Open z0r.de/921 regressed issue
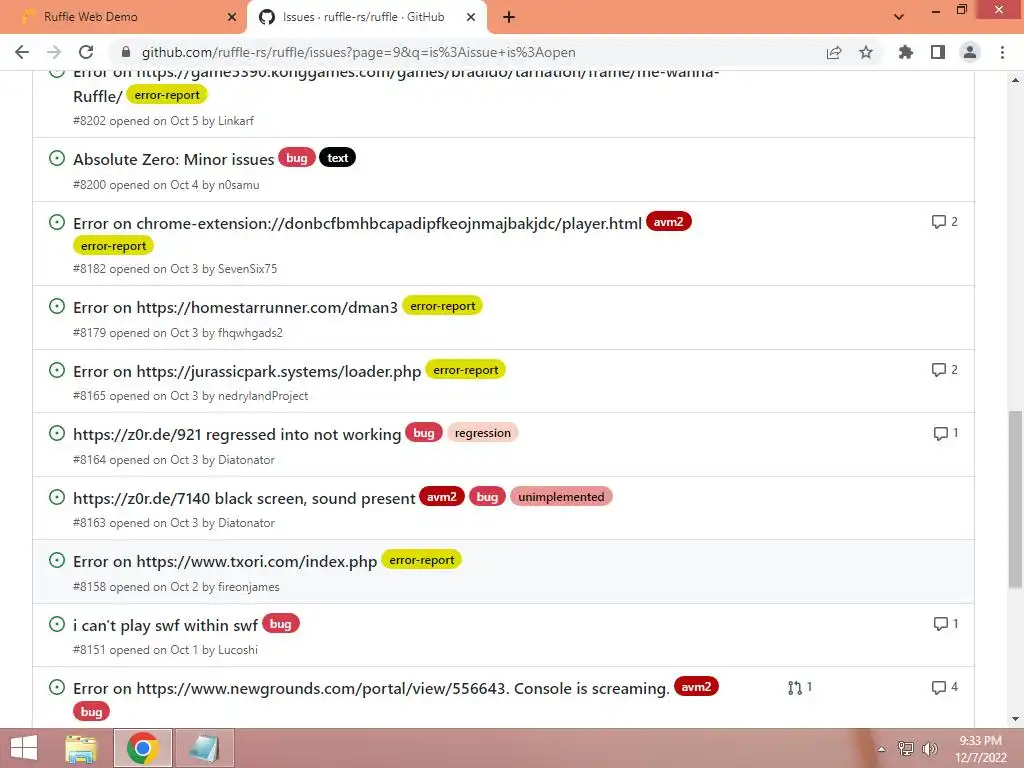 237,434
